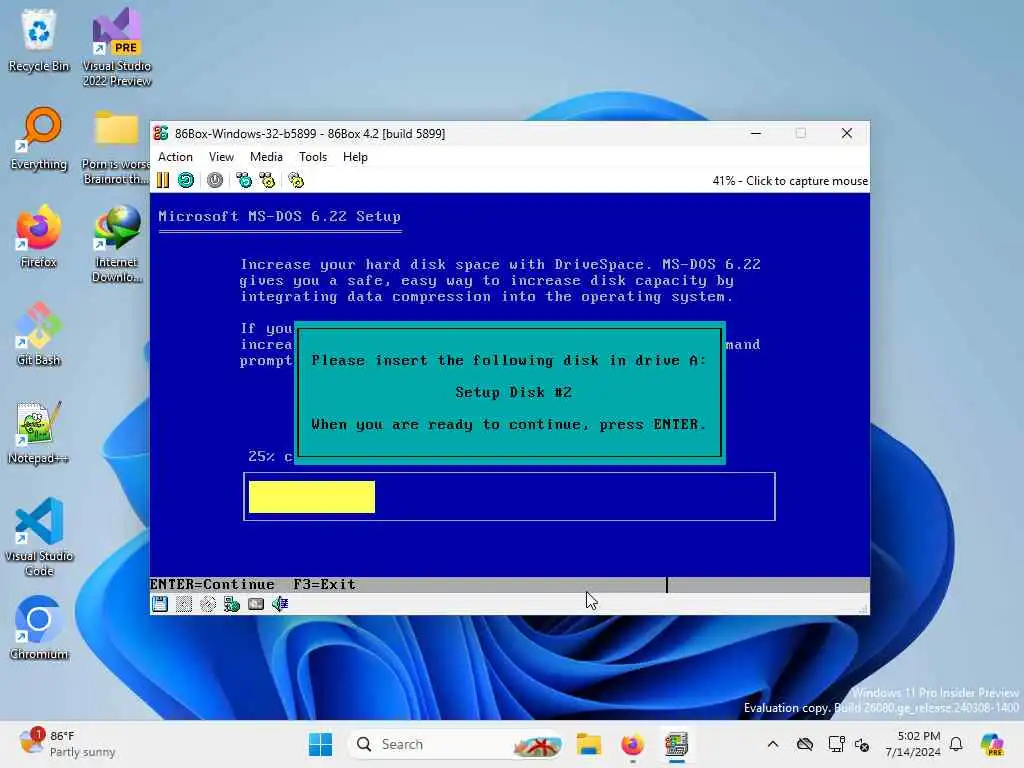The height and width of the screenshot is (768, 1024).
Task: Open the notifications bell icon
Action: (956, 744)
